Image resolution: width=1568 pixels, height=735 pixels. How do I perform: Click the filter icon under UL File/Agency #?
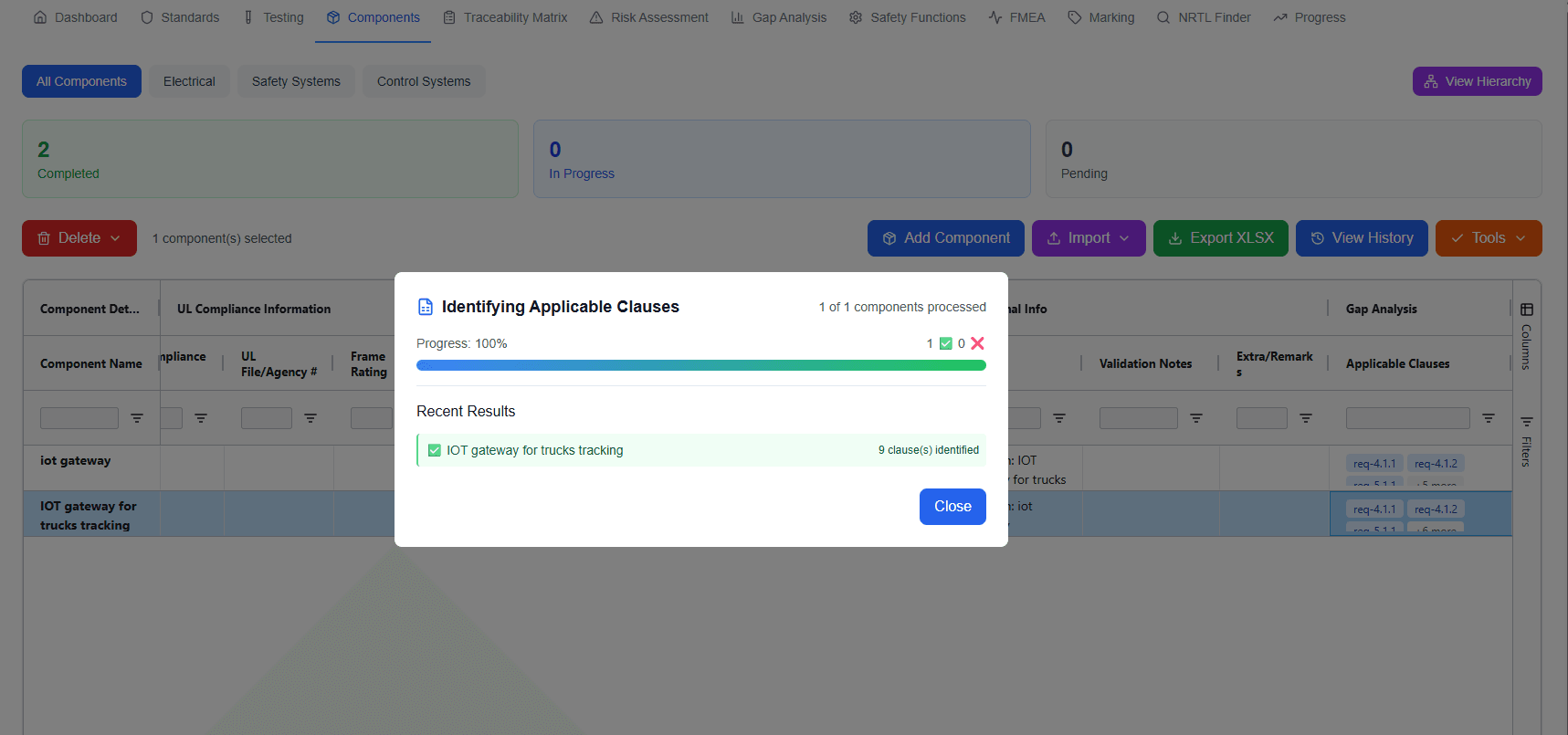(310, 418)
